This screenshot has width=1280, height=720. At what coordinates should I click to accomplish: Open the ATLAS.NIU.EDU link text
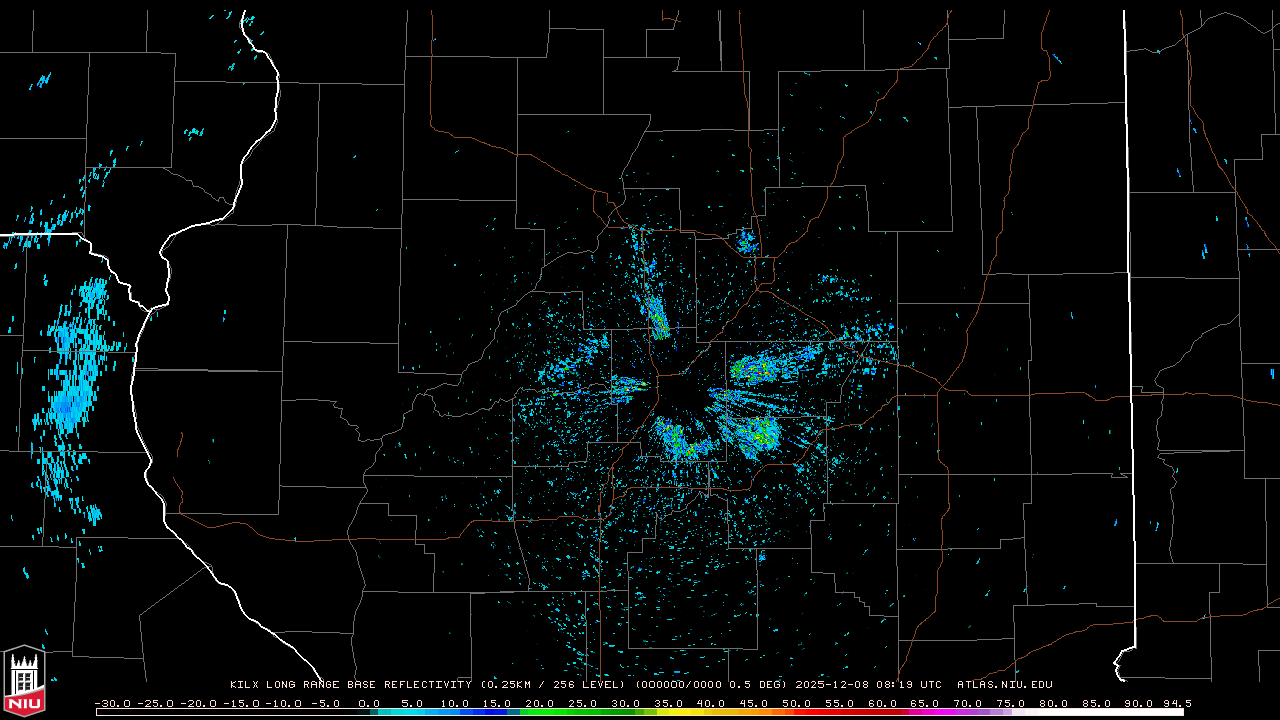[x=1004, y=685]
